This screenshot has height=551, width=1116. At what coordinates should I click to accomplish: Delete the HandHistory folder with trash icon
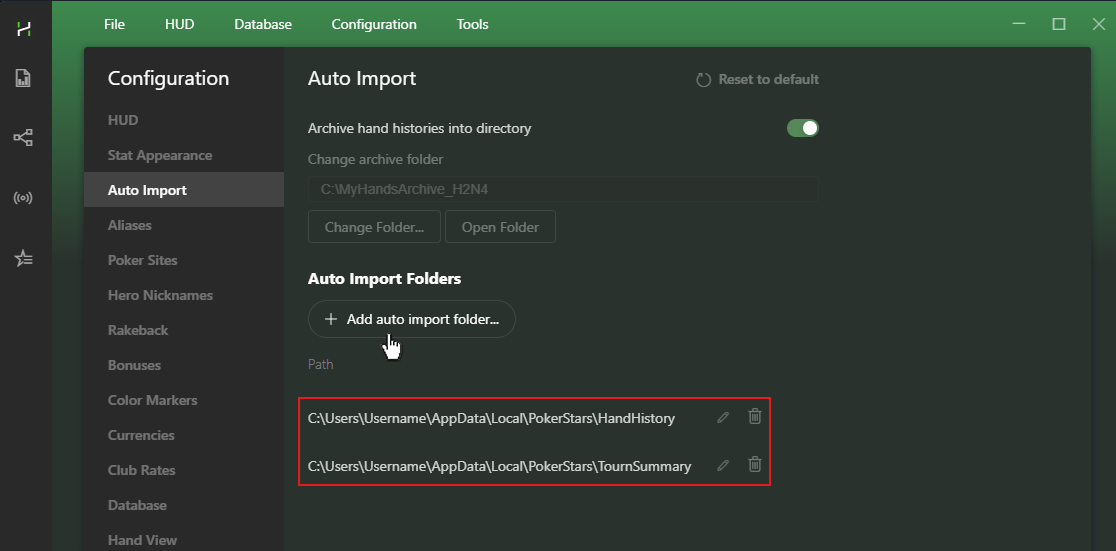click(x=755, y=416)
